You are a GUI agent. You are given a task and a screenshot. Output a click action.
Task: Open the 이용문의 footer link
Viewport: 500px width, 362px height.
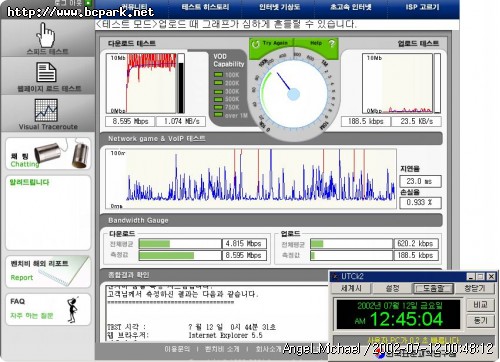pos(177,349)
